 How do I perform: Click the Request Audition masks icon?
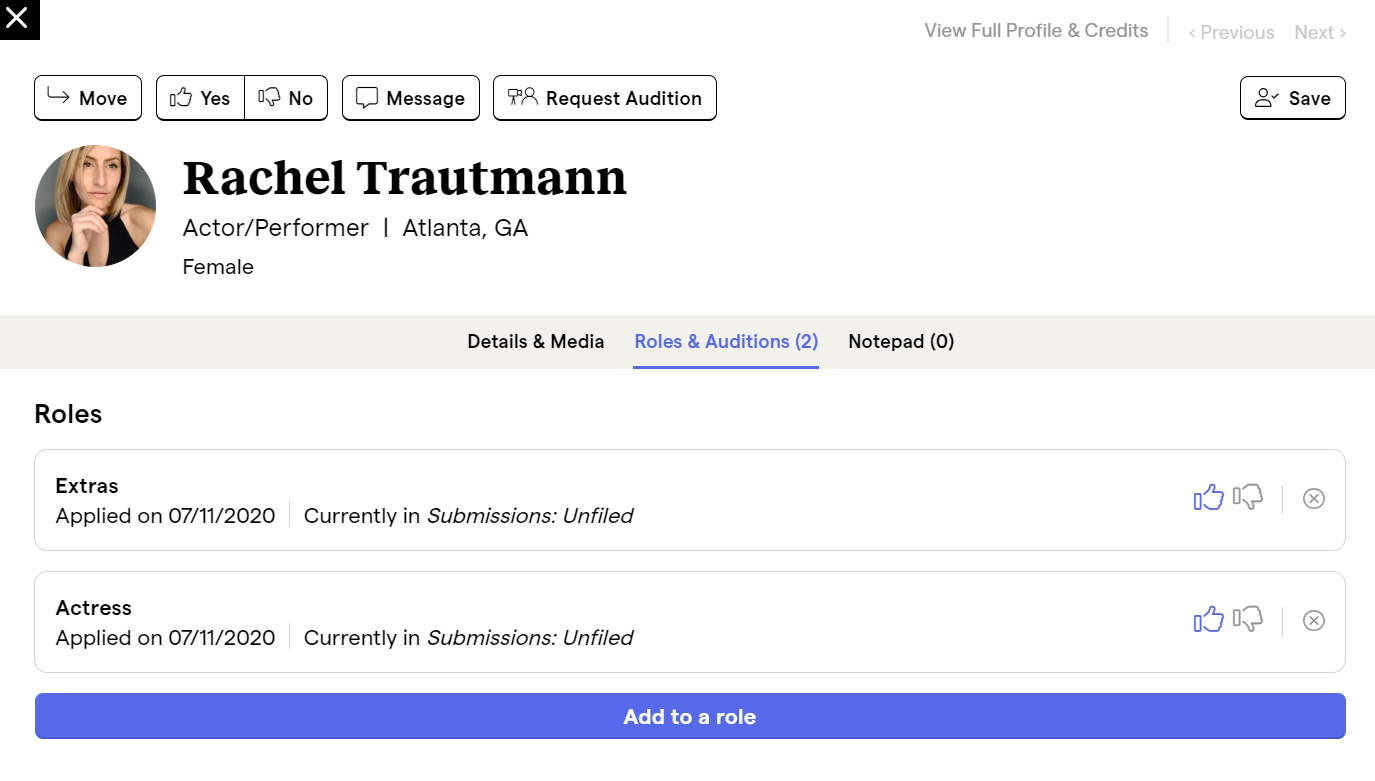coord(521,97)
